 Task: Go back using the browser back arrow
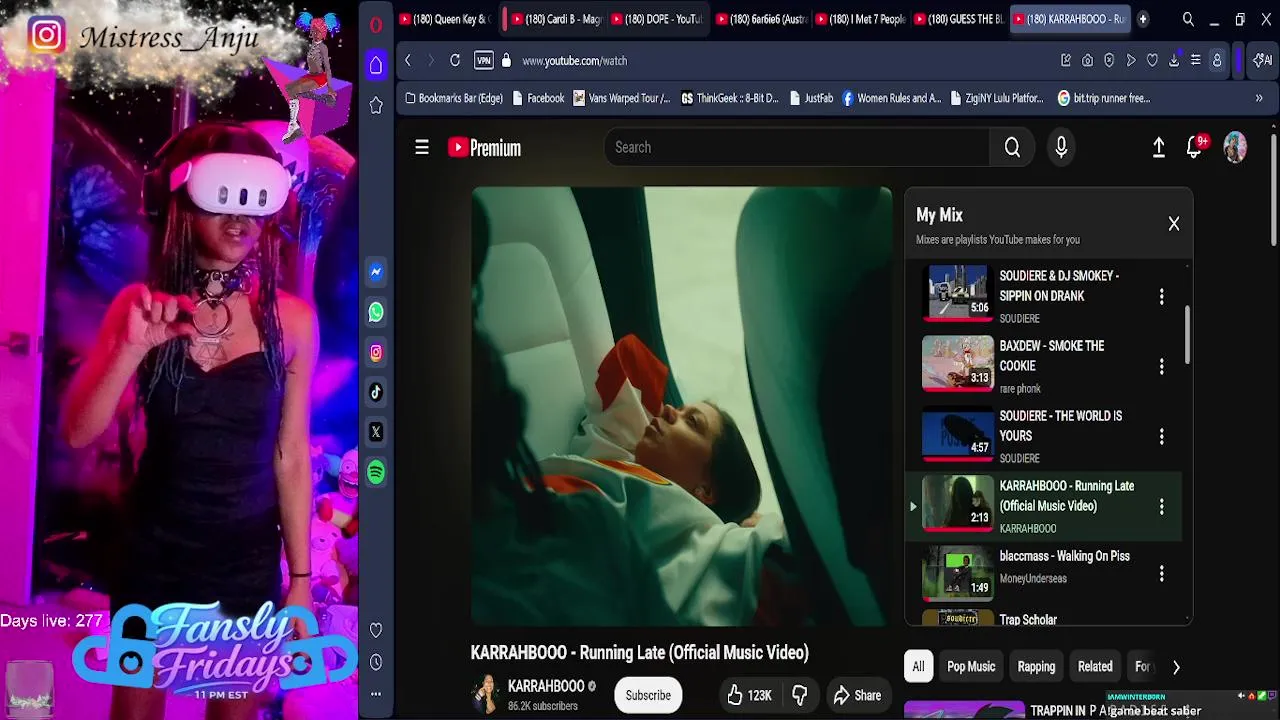click(x=408, y=61)
